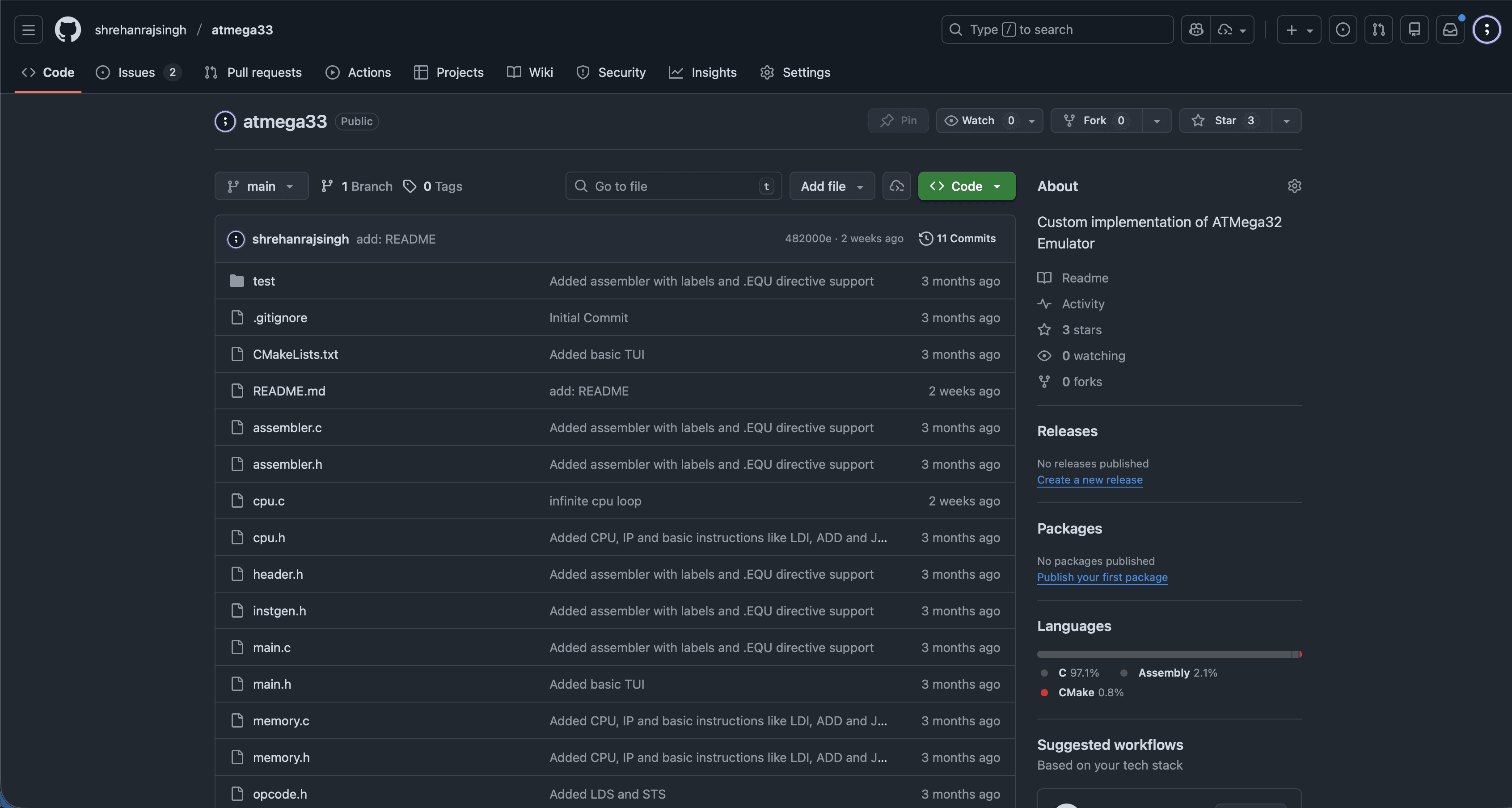Focus the Go to file field
The image size is (1512, 808).
pyautogui.click(x=673, y=186)
